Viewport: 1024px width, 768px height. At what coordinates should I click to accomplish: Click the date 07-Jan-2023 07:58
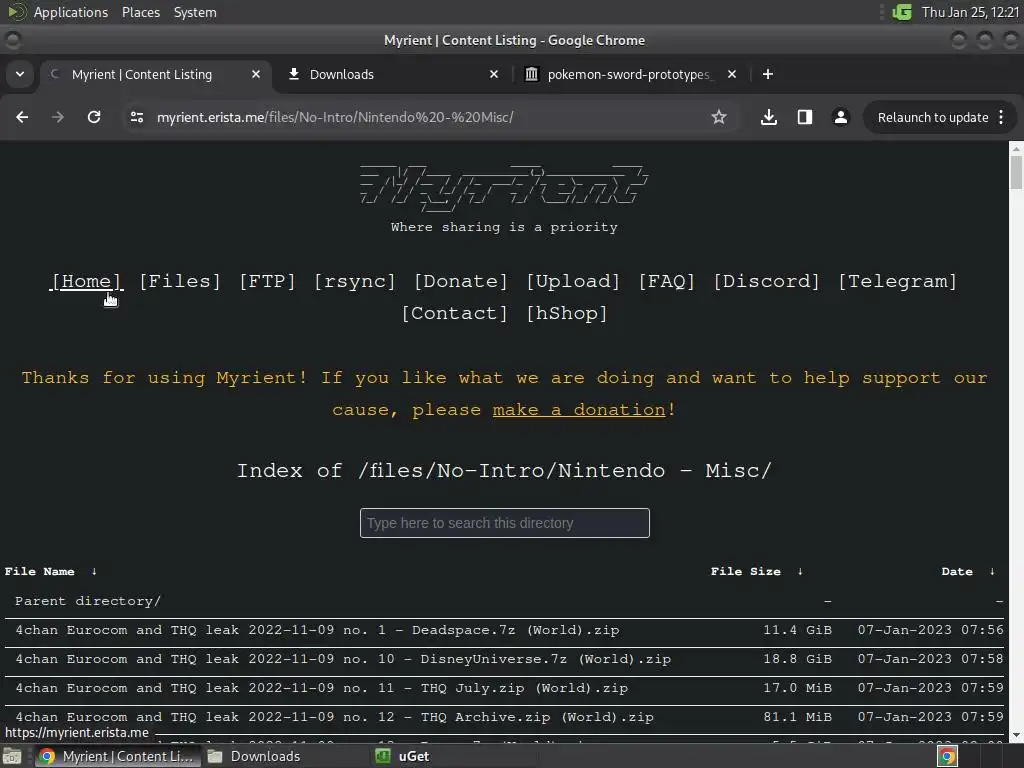click(x=931, y=659)
